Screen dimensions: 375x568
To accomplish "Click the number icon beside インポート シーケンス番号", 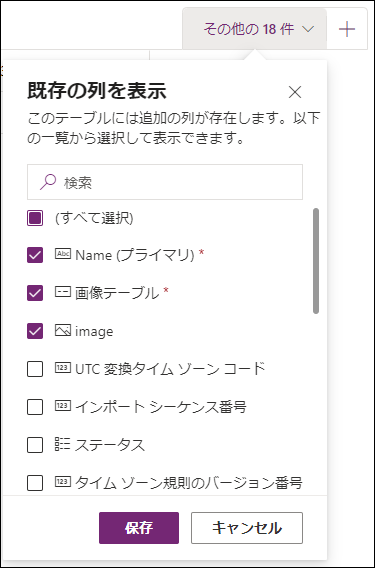I will point(63,406).
